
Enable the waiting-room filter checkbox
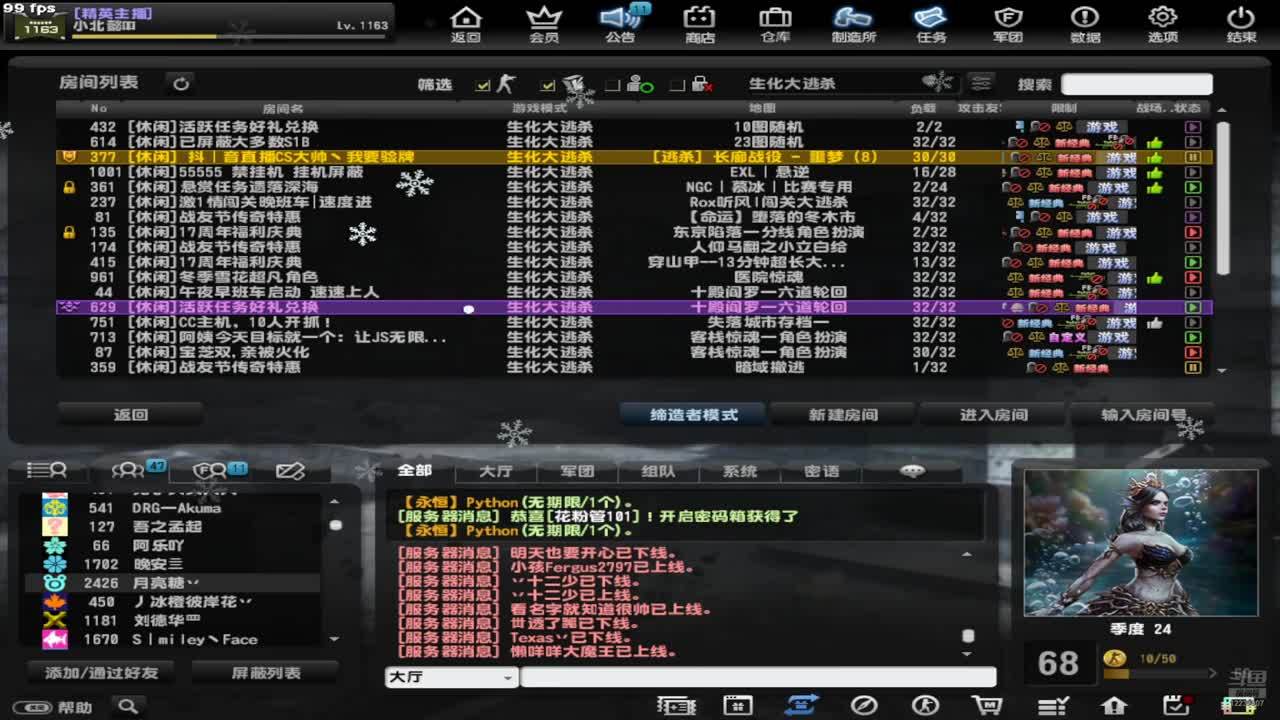pos(613,85)
